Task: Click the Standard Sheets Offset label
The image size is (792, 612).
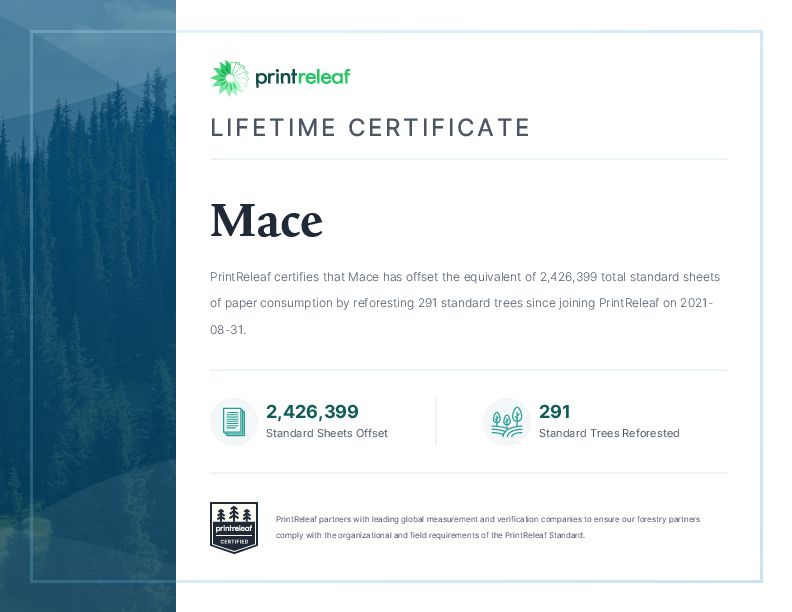Action: [327, 433]
